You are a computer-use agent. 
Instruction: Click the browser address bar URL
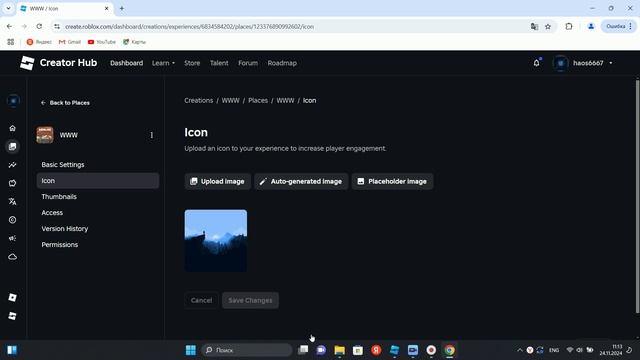(189, 27)
